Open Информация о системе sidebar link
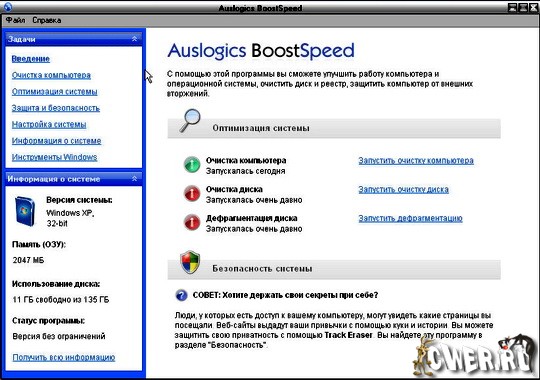540x380 pixels. (56, 141)
